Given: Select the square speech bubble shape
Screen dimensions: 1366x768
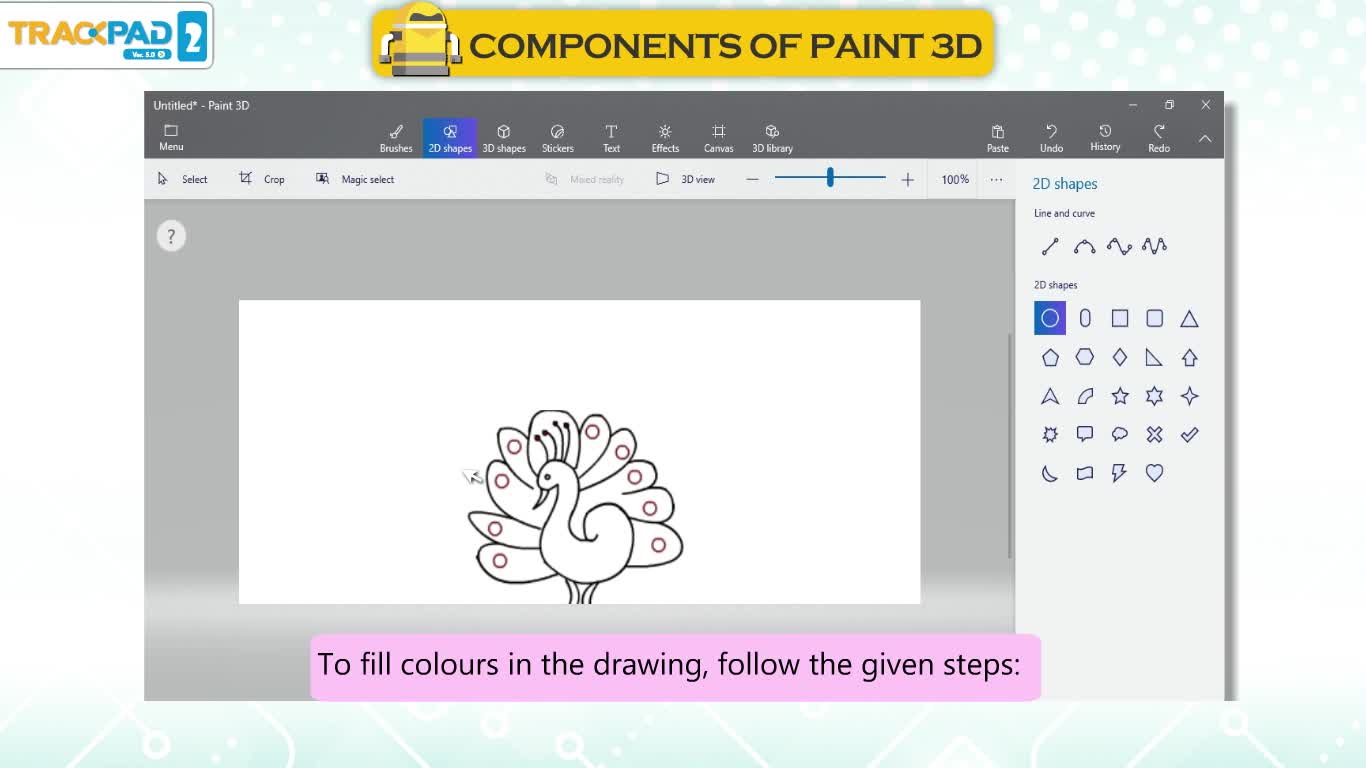Looking at the screenshot, I should (x=1085, y=434).
